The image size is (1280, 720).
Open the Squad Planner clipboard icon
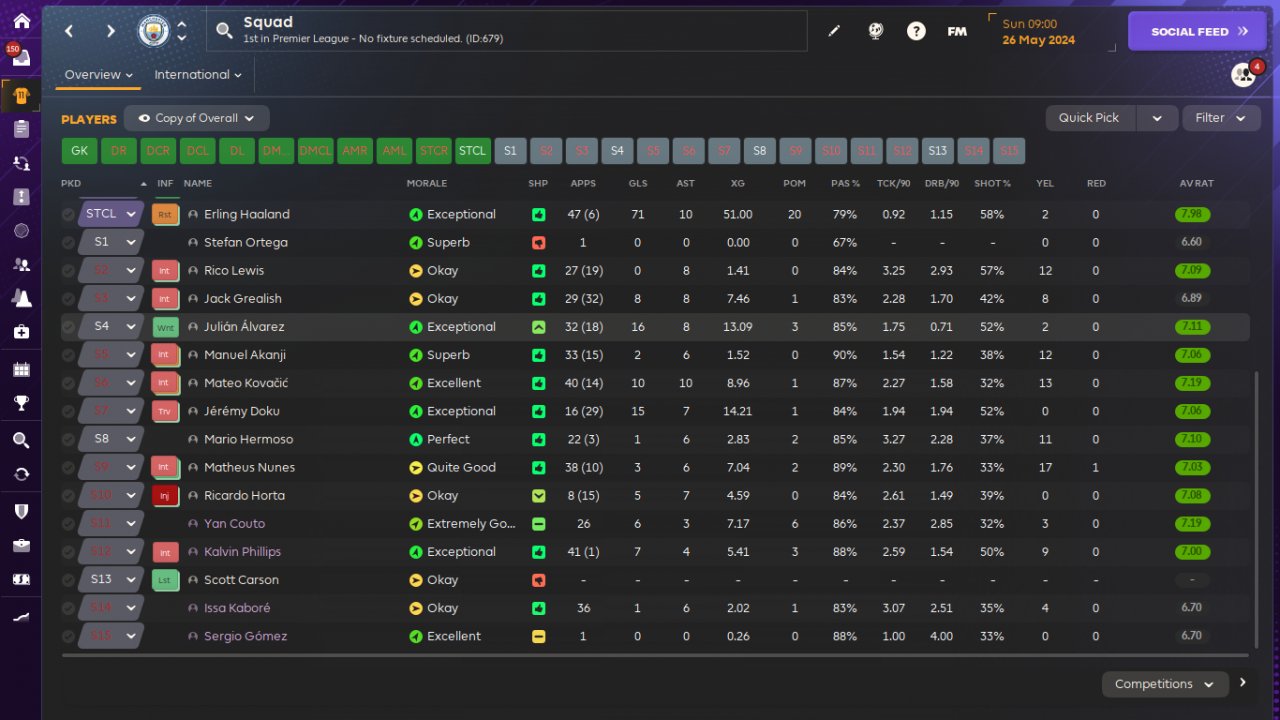pos(21,128)
